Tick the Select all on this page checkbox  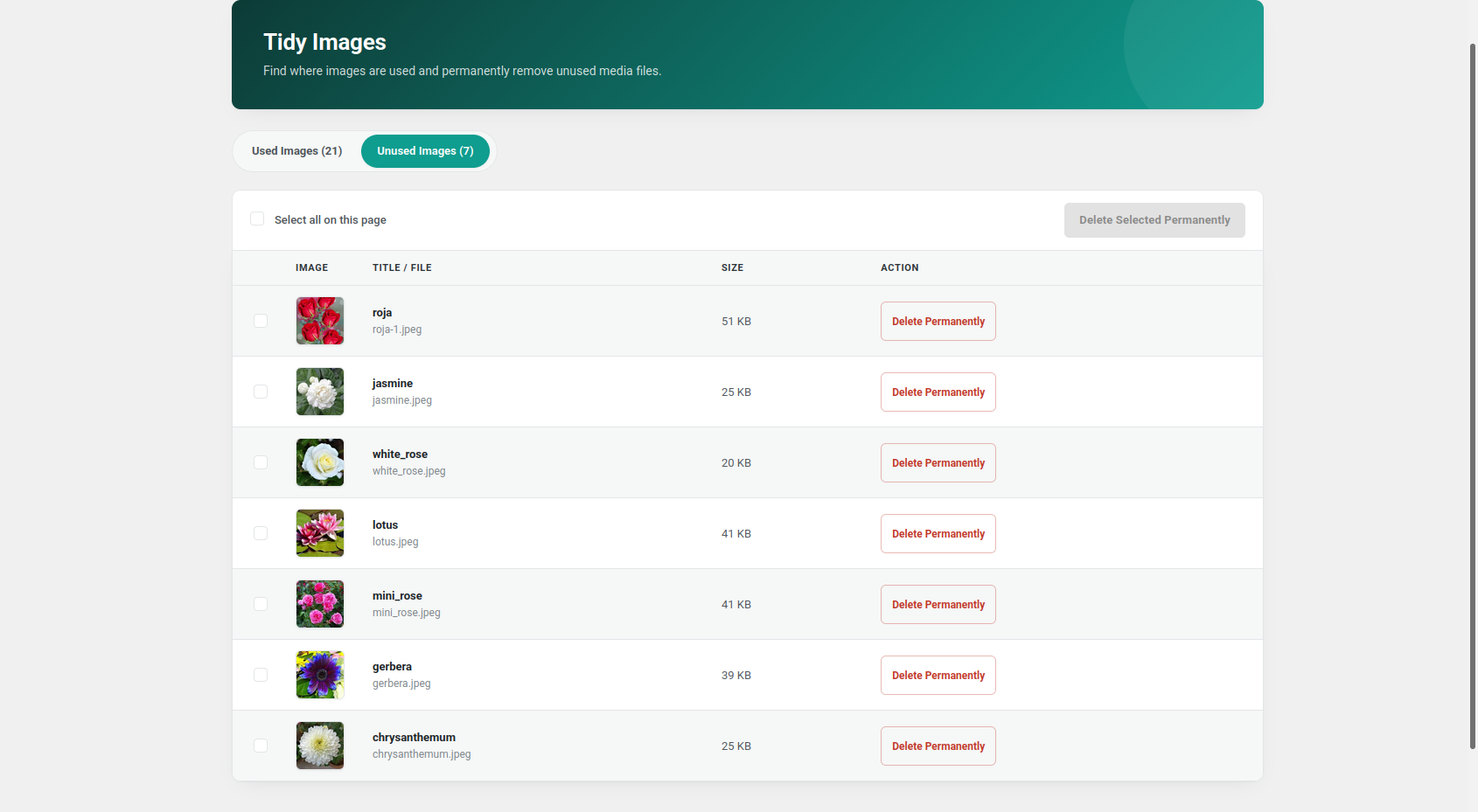point(257,219)
